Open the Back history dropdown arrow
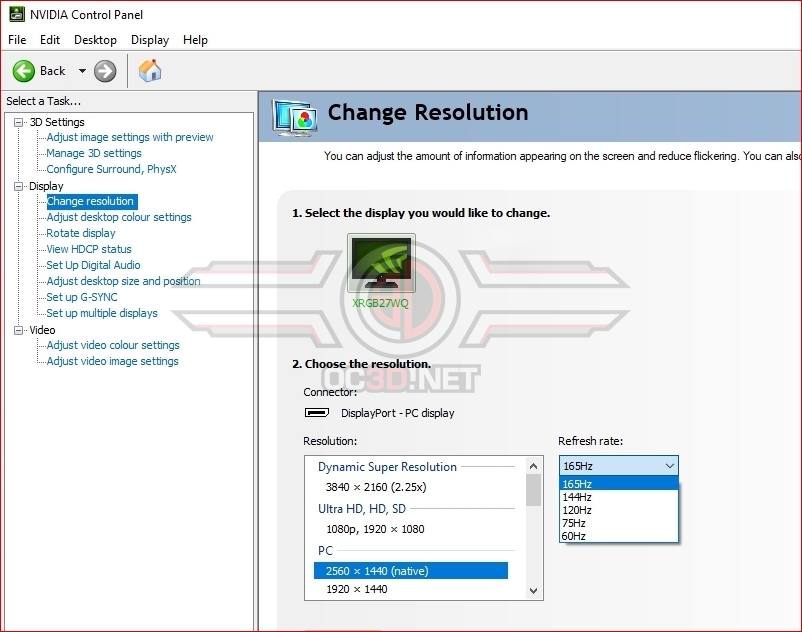 tap(82, 71)
